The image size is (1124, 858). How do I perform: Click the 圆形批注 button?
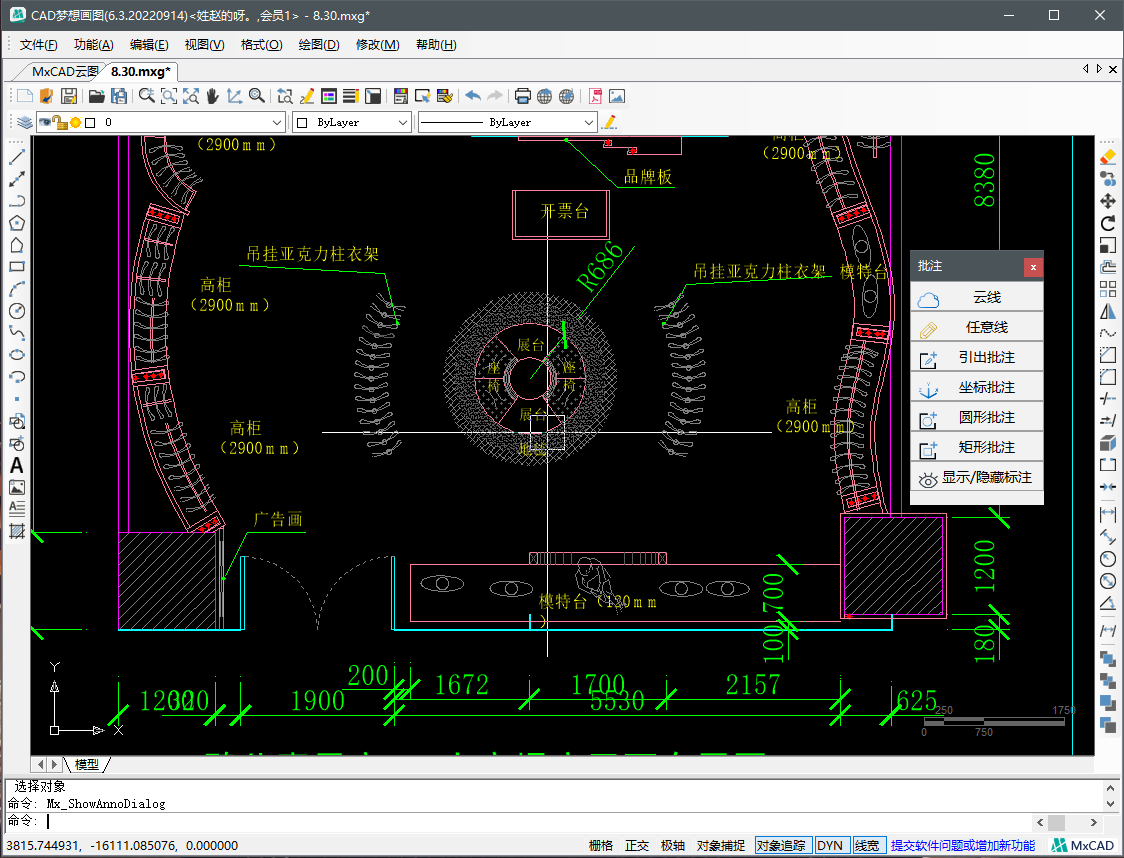976,418
